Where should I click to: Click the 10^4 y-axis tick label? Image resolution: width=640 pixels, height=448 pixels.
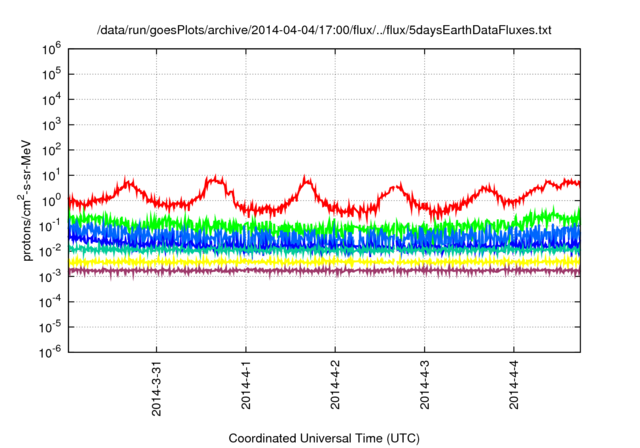pos(51,100)
